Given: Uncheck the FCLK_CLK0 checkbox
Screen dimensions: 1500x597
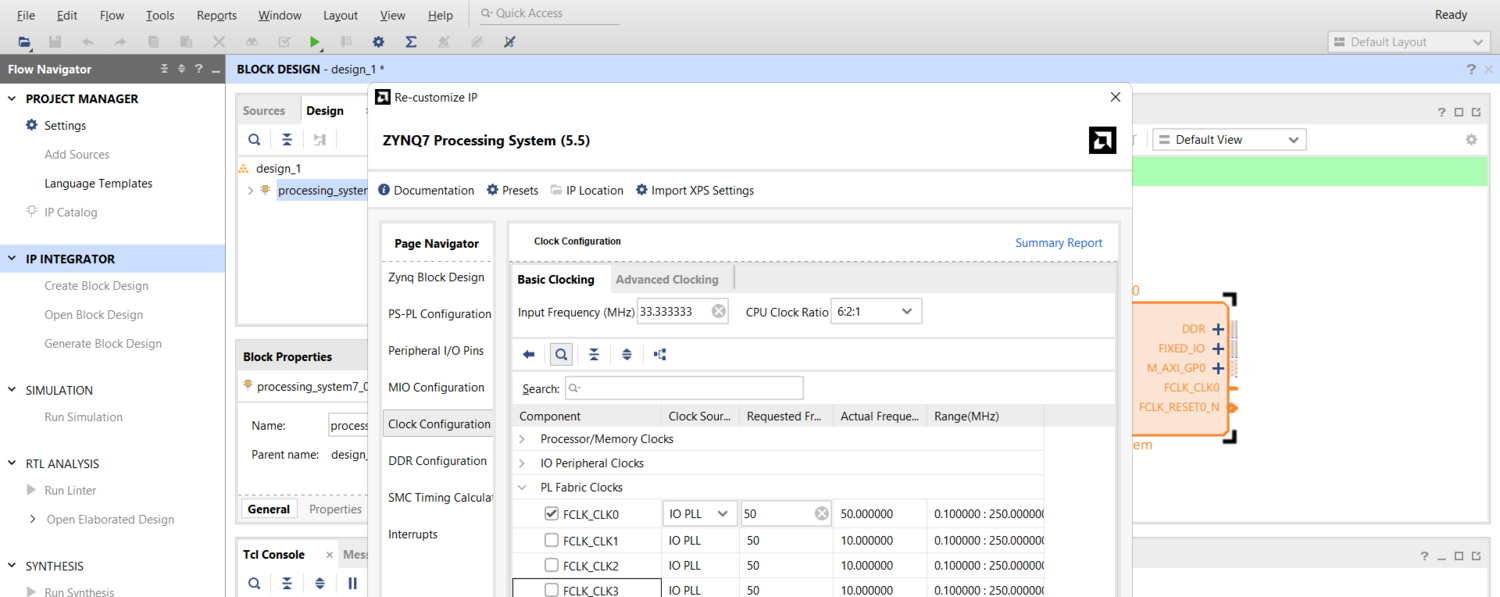Looking at the screenshot, I should tap(551, 514).
